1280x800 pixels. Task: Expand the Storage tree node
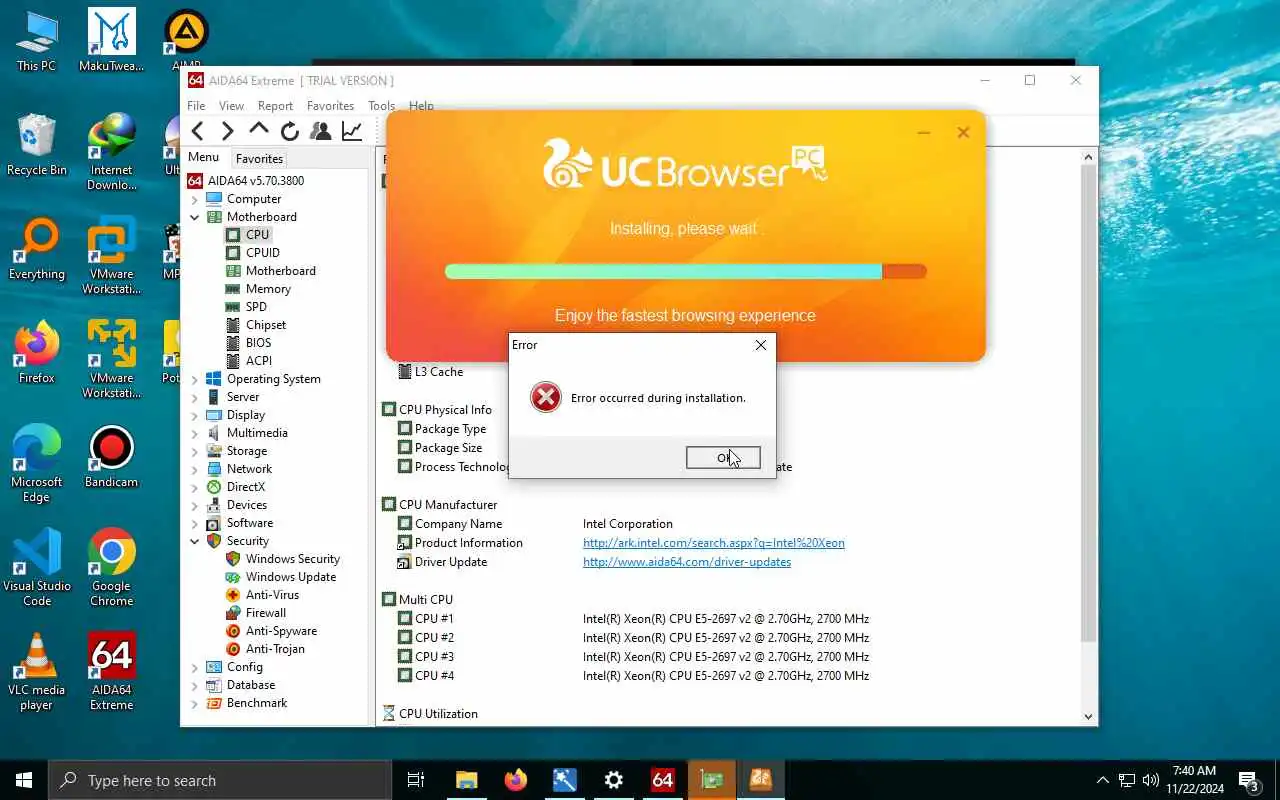[195, 451]
